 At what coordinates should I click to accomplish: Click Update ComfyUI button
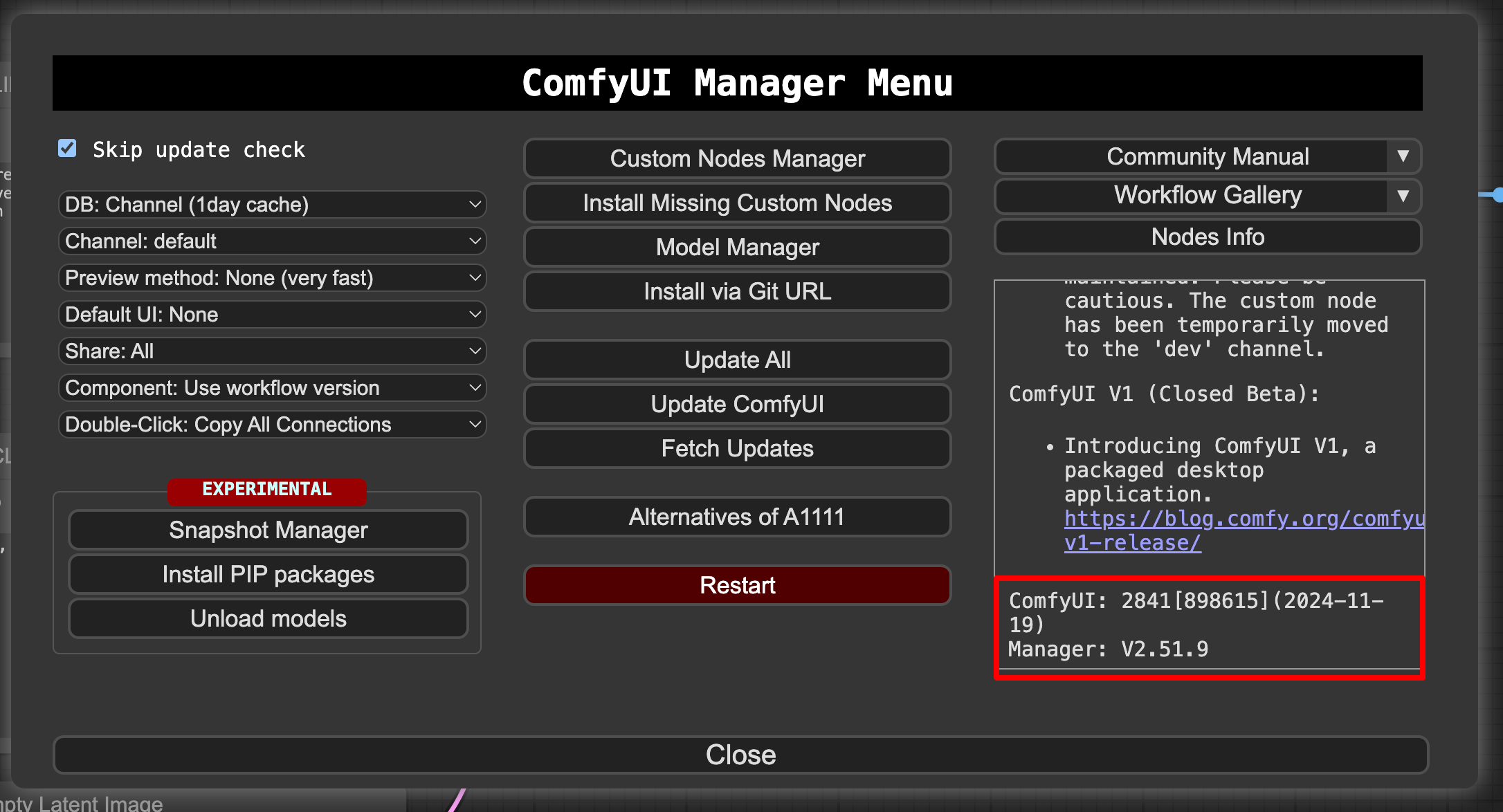(737, 404)
